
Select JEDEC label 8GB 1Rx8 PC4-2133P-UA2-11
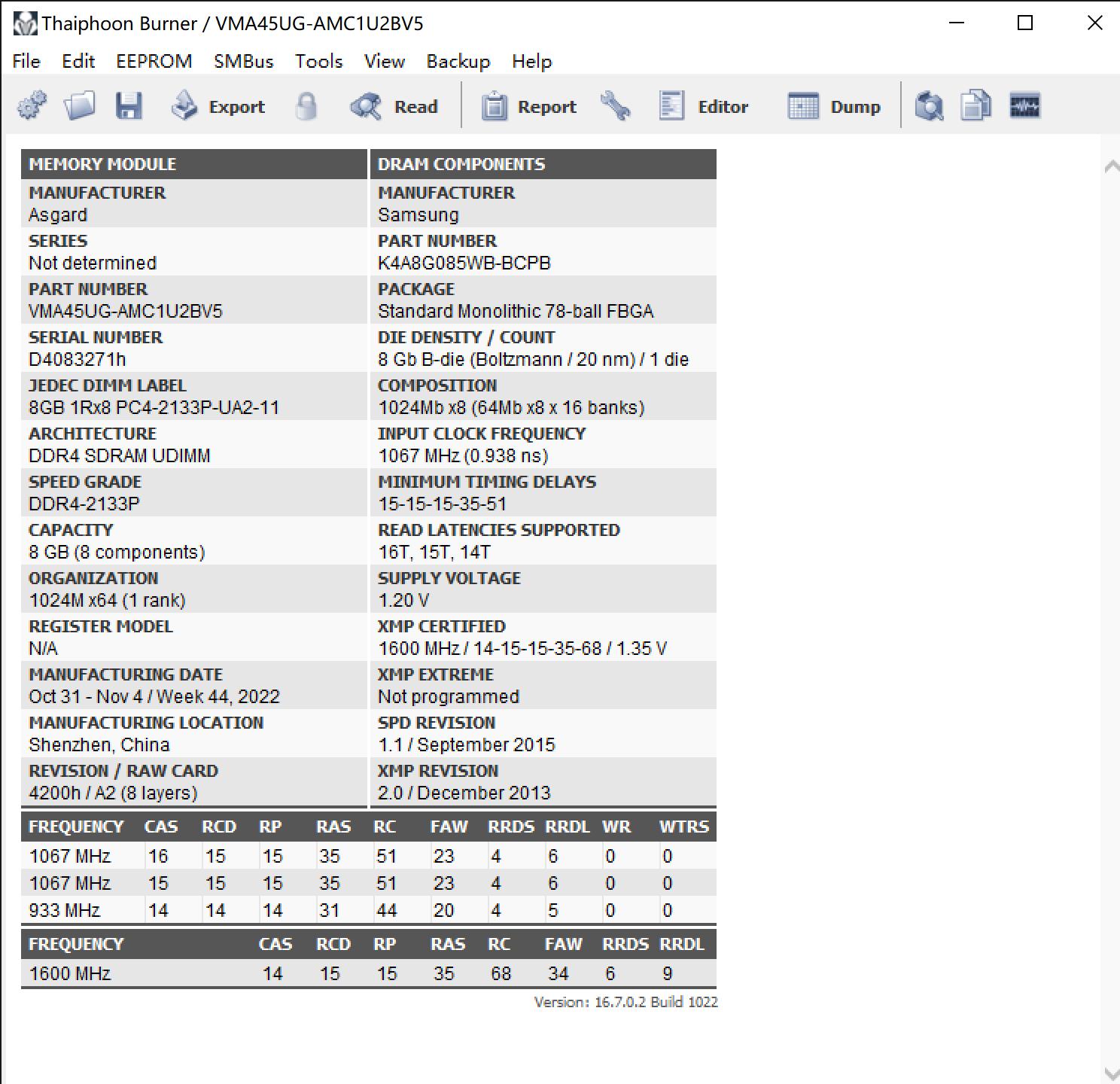click(x=154, y=407)
